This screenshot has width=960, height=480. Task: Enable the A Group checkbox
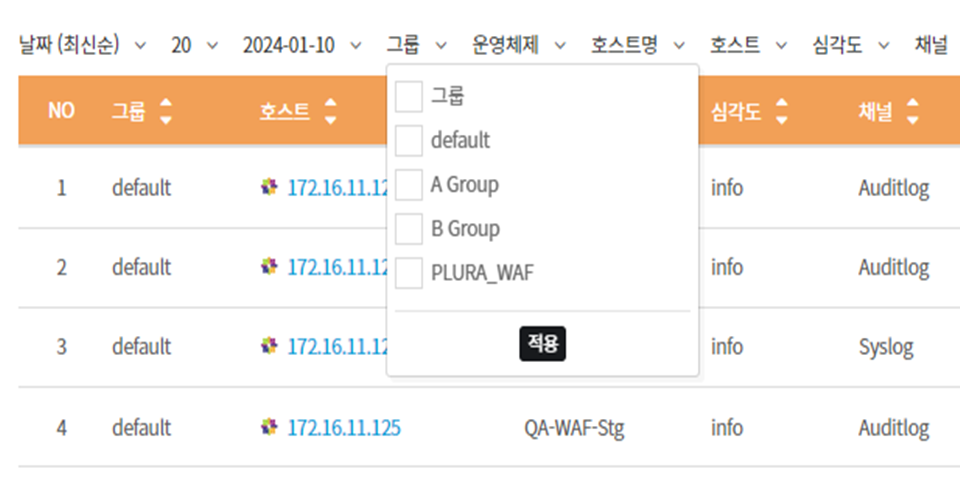coord(409,185)
